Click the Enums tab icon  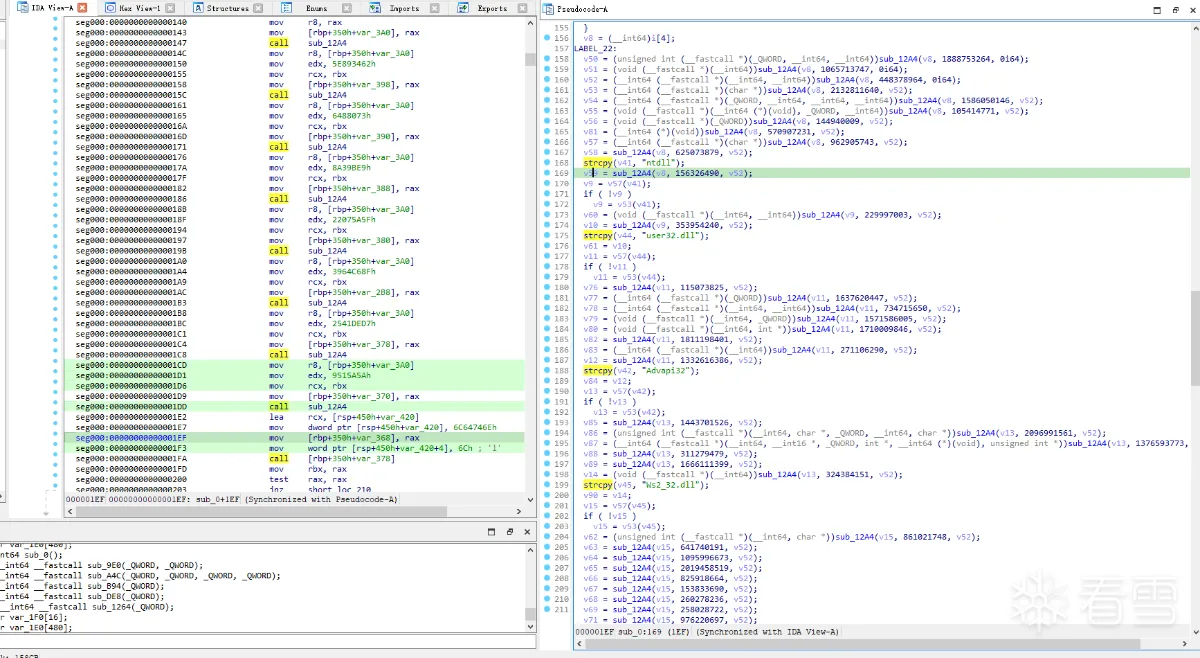(287, 8)
